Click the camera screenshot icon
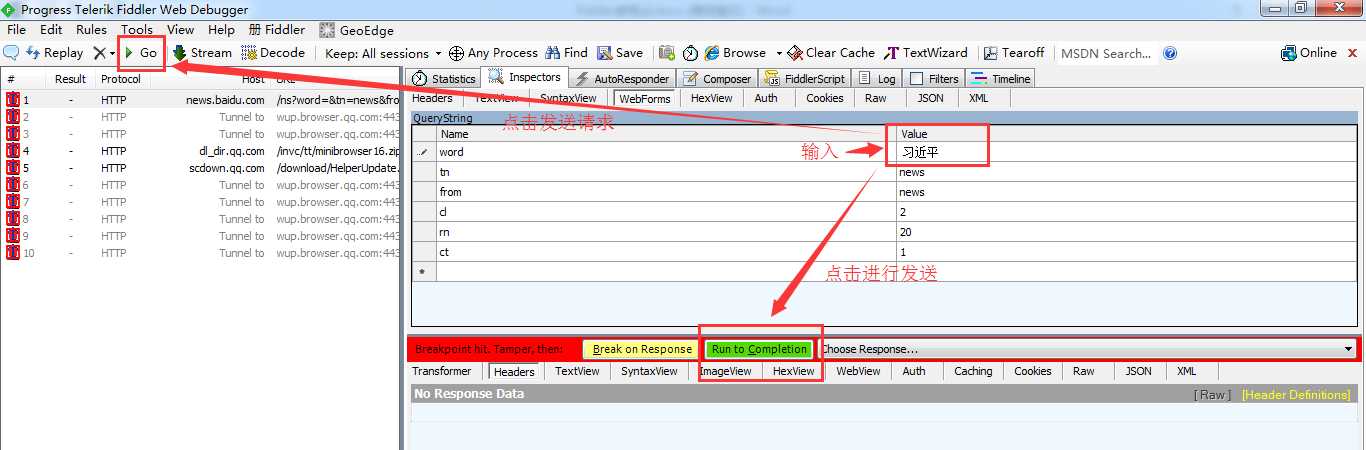The image size is (1366, 450). [667, 53]
